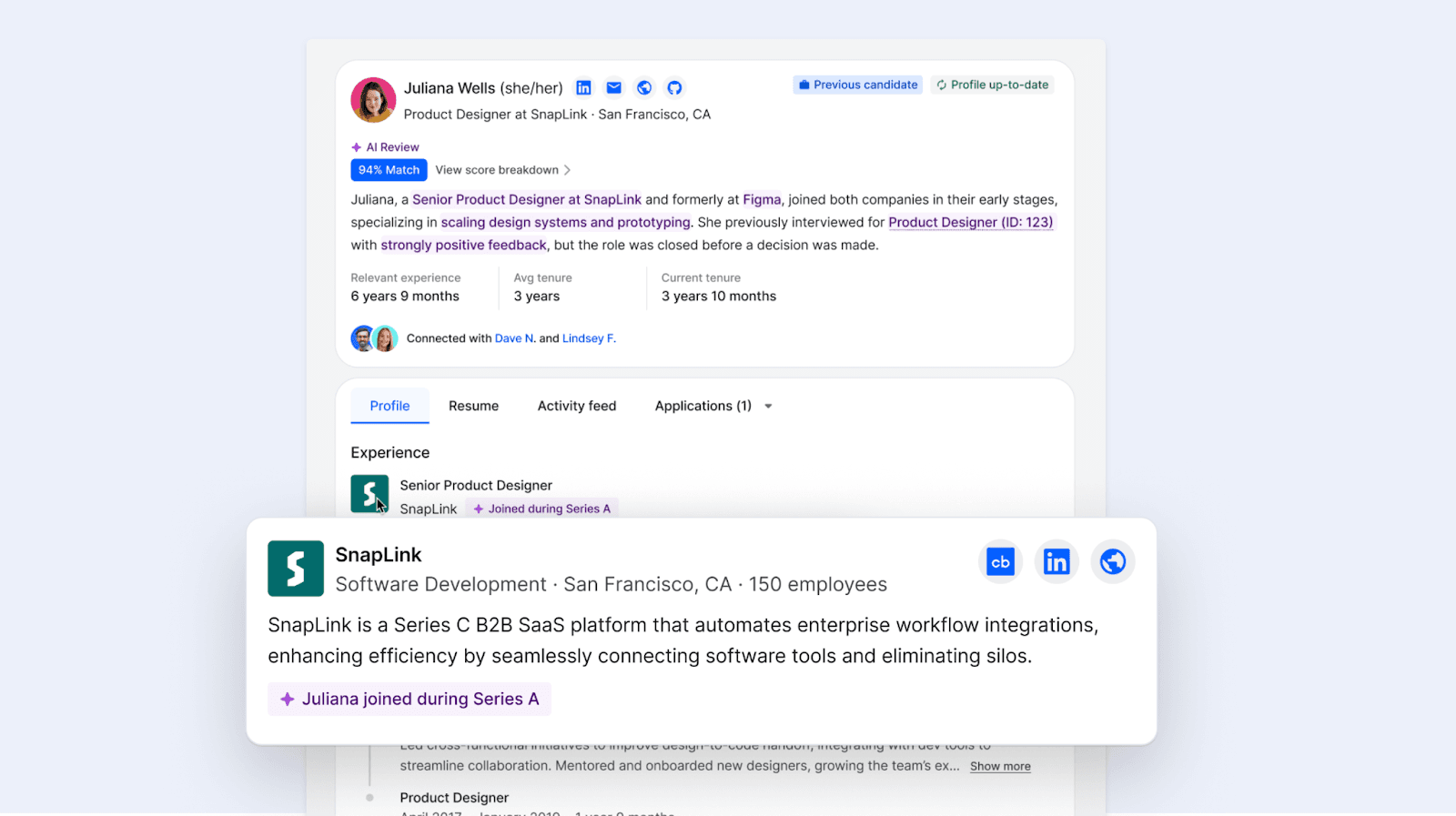
Task: Open Product Designer (ID: 123) link
Action: pyautogui.click(x=970, y=223)
